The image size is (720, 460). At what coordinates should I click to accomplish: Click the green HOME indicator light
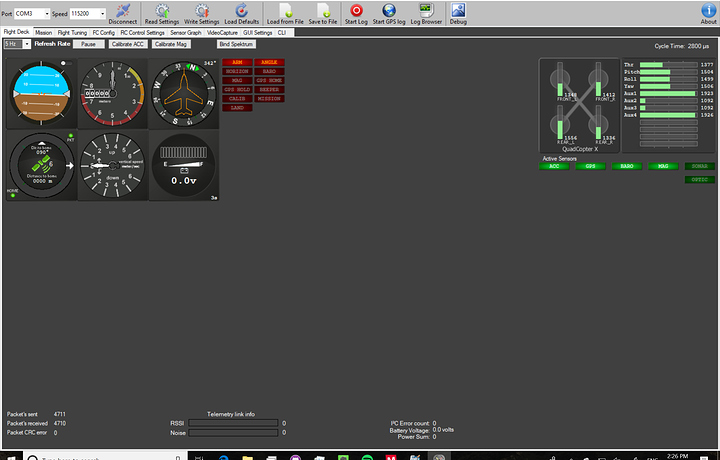tap(13, 196)
